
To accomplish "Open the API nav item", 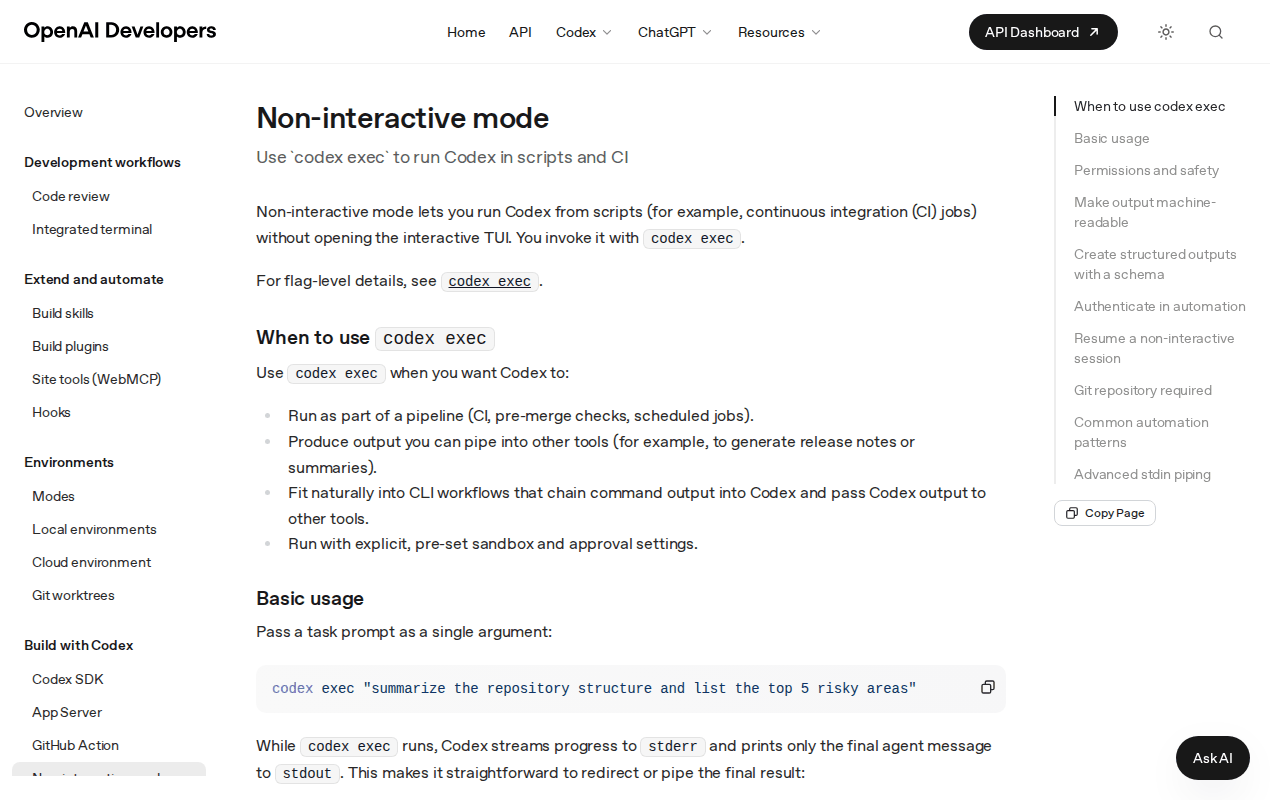I will [x=520, y=32].
